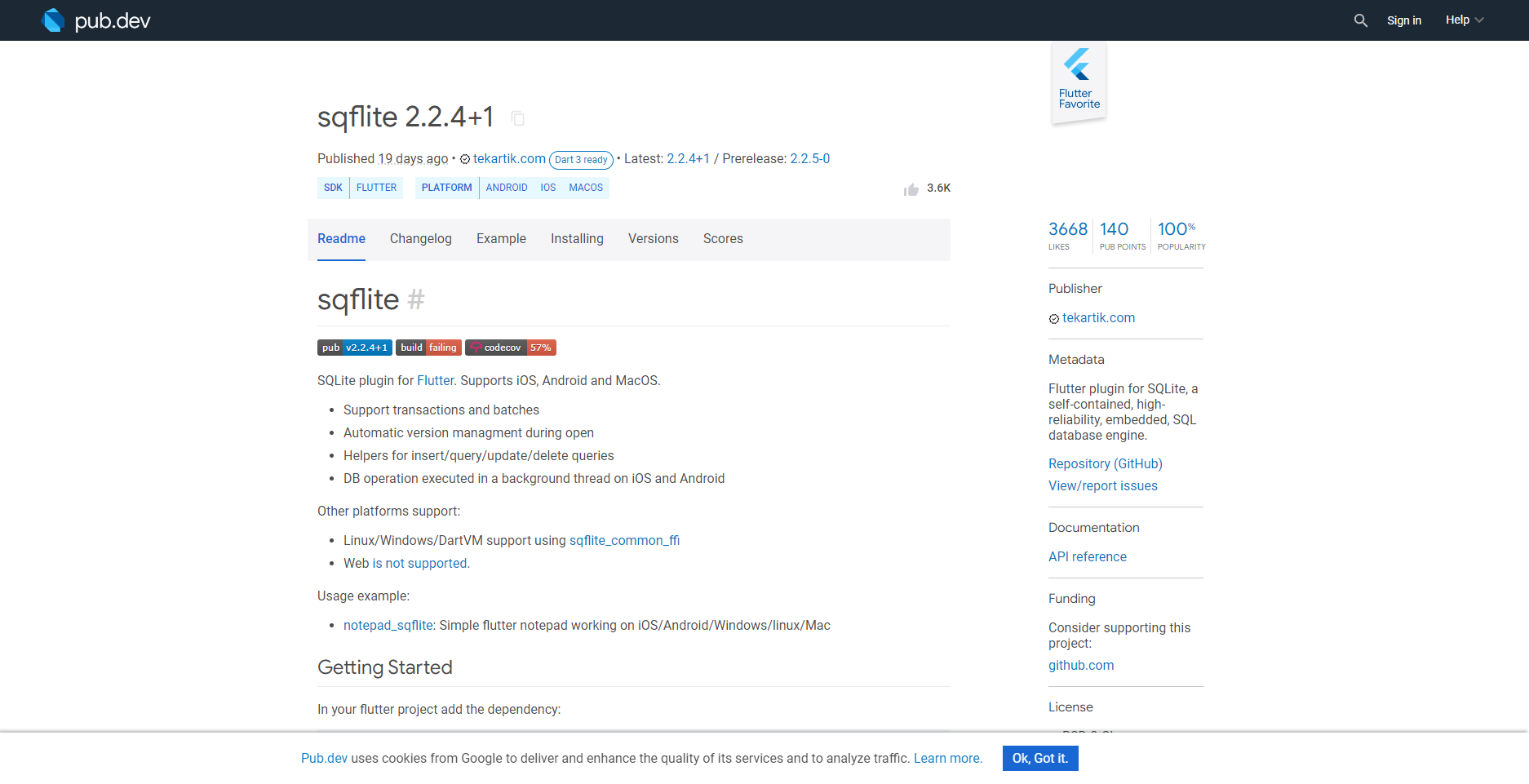
Task: Open tekartik.com publisher link in sidebar
Action: [1098, 318]
